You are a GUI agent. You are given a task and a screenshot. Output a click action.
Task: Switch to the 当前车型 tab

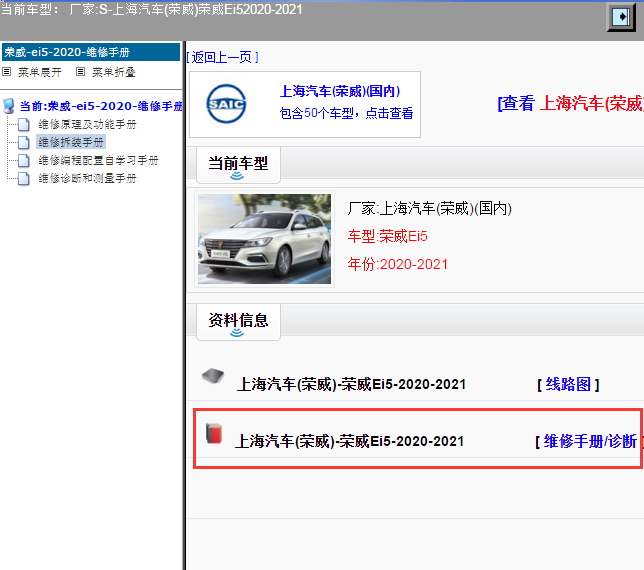[x=238, y=165]
